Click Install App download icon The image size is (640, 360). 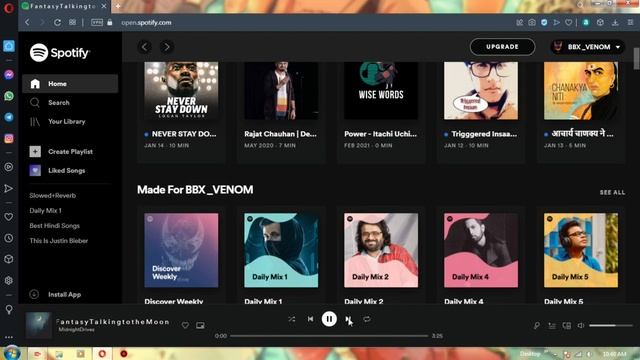click(34, 294)
